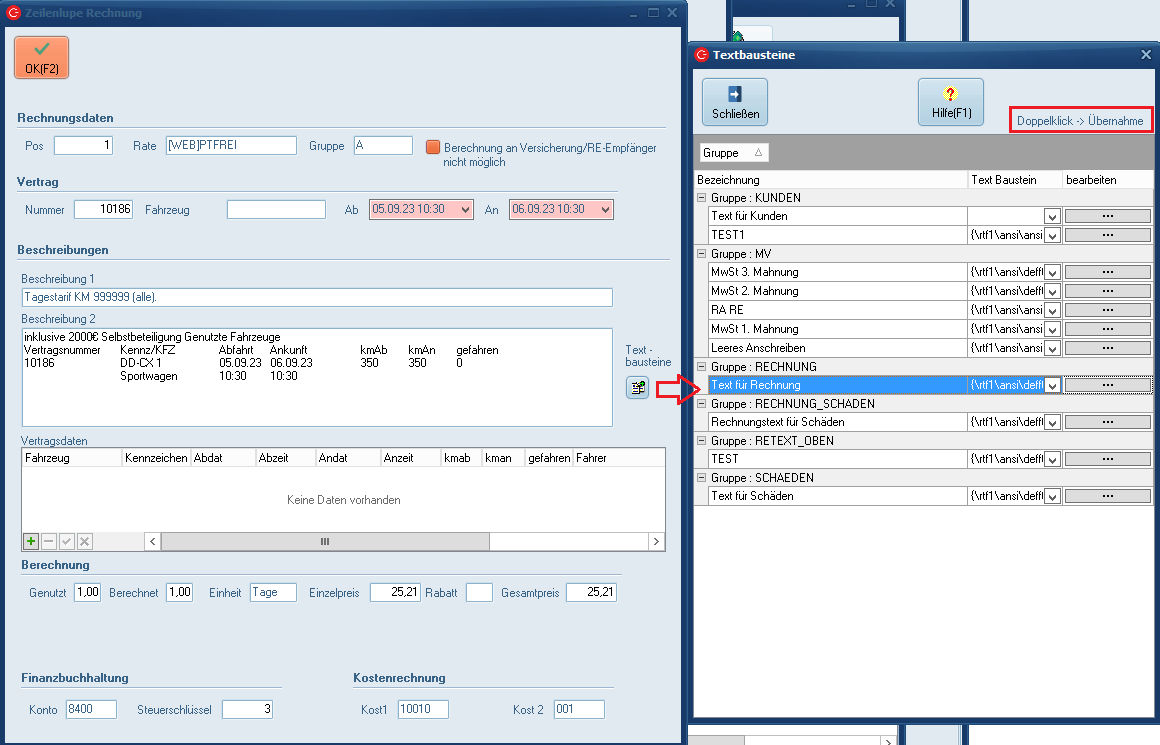This screenshot has height=745, width=1160.
Task: Collapse the Gruppe : MV group
Action: (702, 254)
